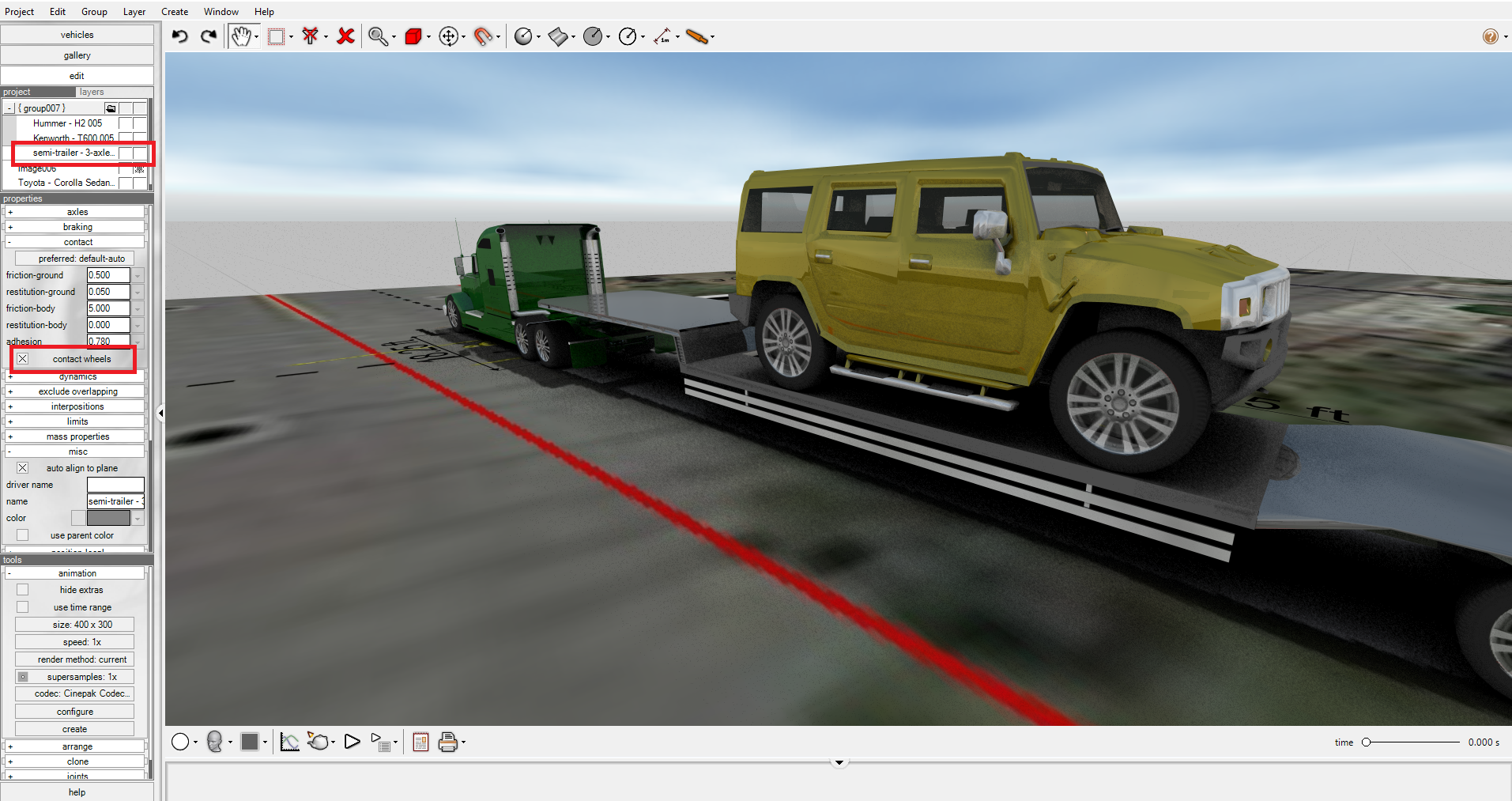Viewport: 1512px width, 801px height.
Task: Click the play simulation triangle icon
Action: pyautogui.click(x=353, y=742)
